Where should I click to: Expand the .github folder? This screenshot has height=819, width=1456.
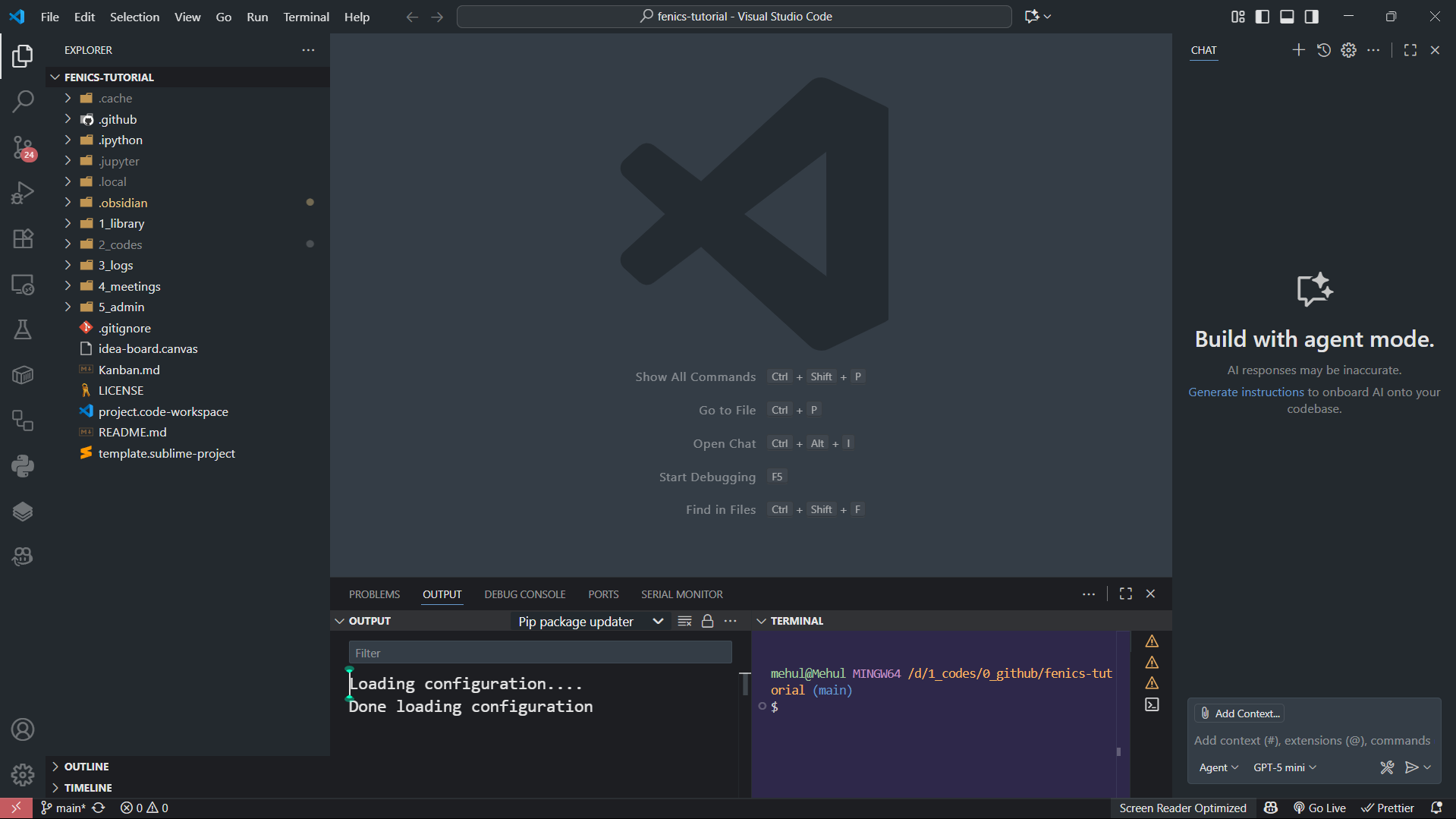click(187, 119)
